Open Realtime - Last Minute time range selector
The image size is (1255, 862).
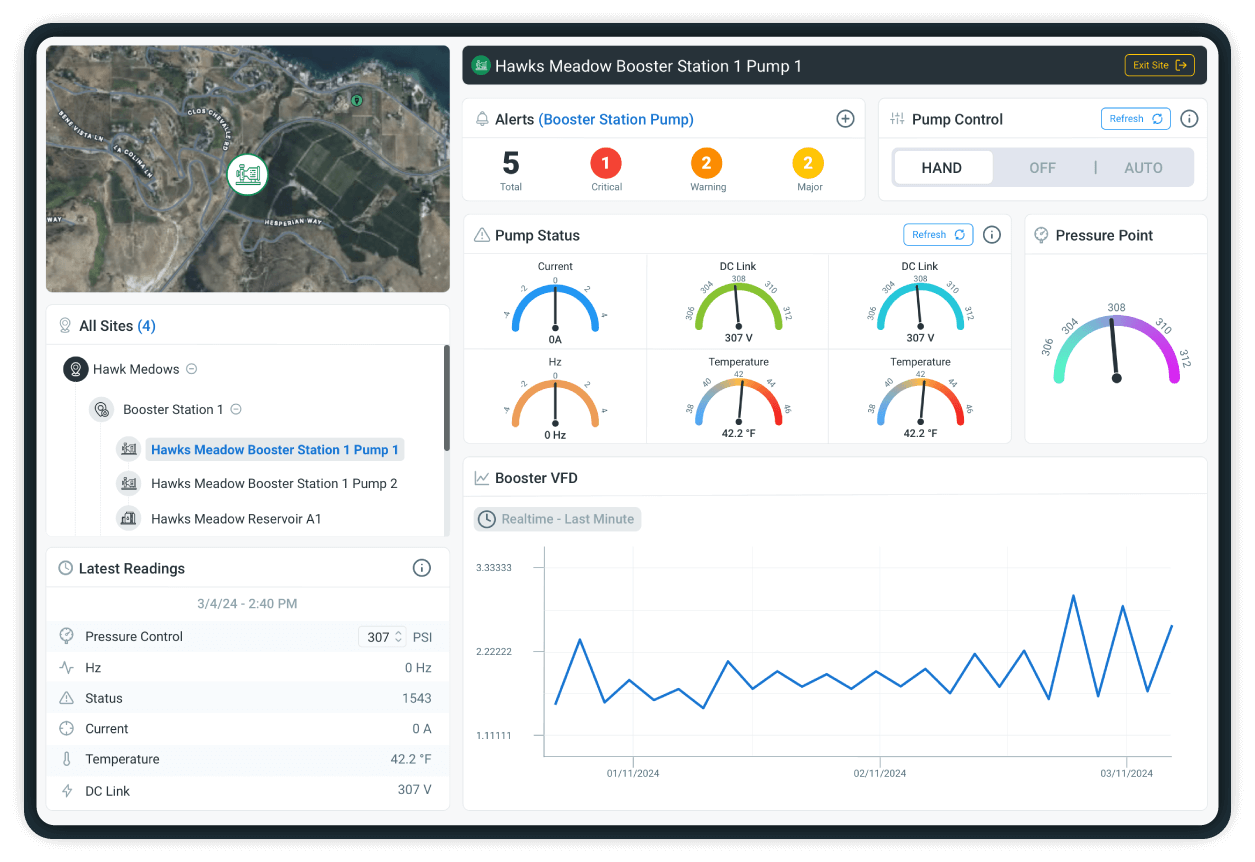coord(558,519)
